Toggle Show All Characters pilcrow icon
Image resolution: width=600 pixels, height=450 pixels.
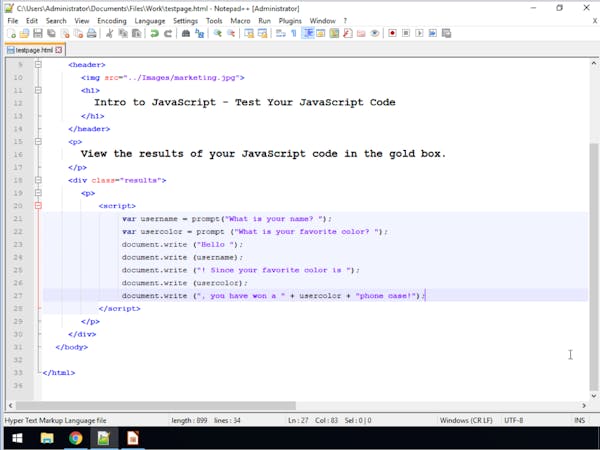click(294, 34)
